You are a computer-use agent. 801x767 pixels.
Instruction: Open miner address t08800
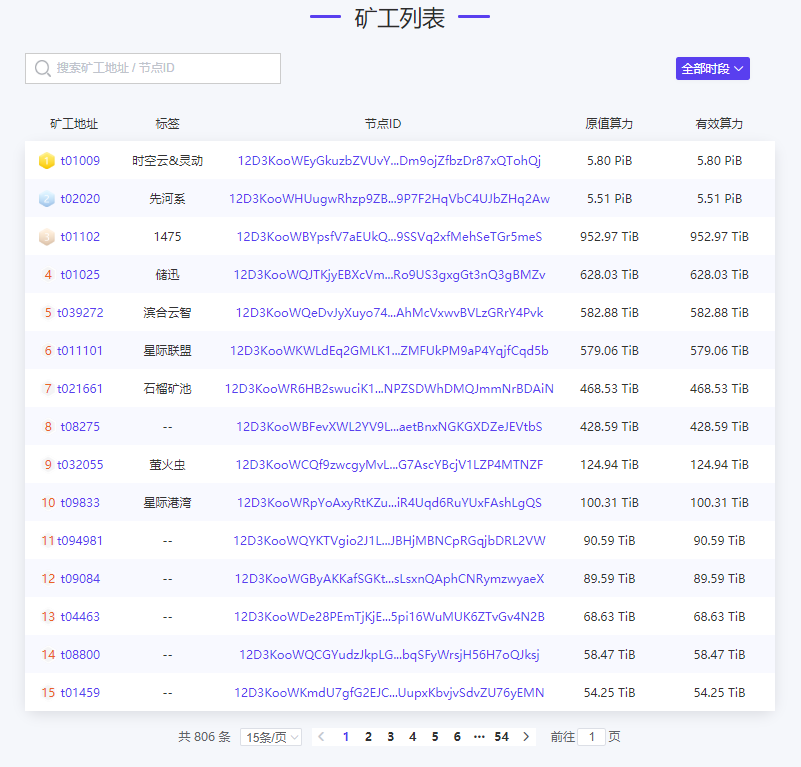(80, 655)
